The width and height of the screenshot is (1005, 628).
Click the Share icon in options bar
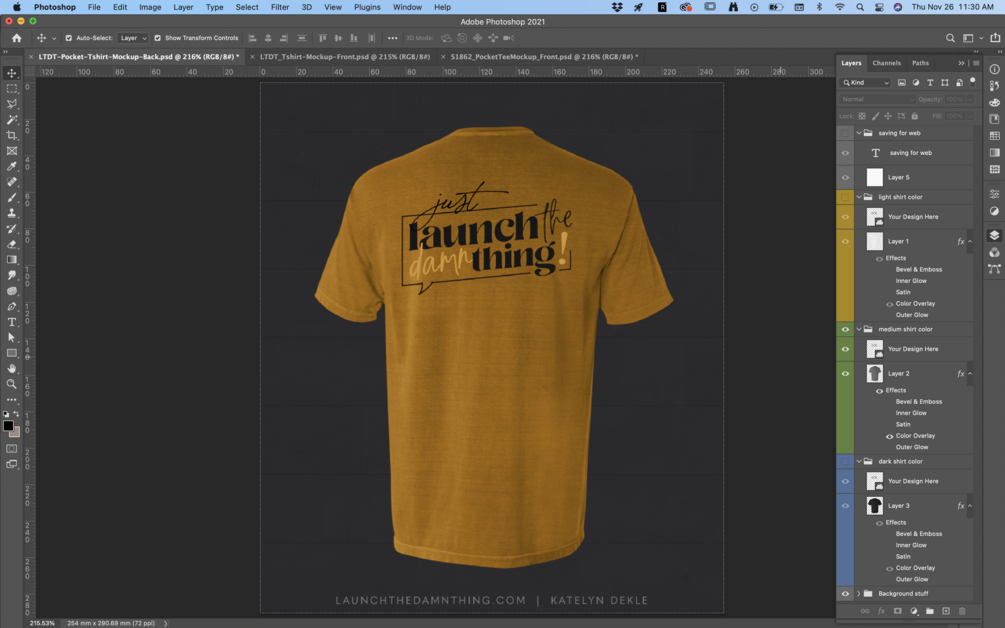pos(995,38)
